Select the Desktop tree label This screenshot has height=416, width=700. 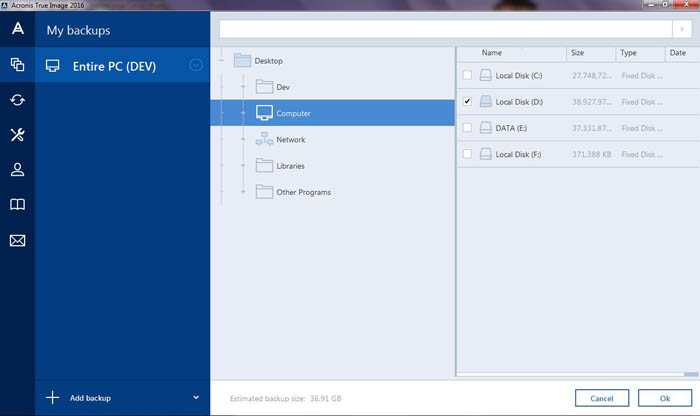click(268, 61)
